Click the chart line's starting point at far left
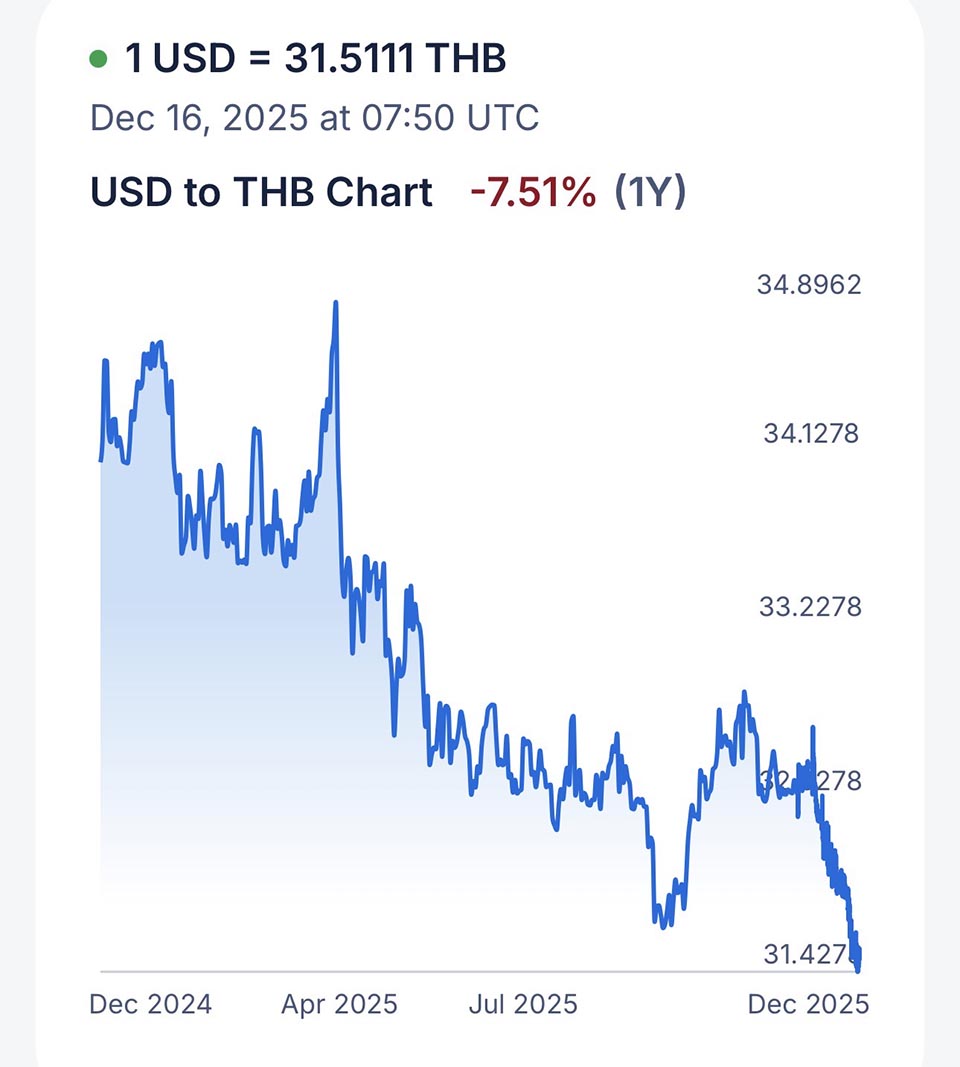 click(x=101, y=460)
